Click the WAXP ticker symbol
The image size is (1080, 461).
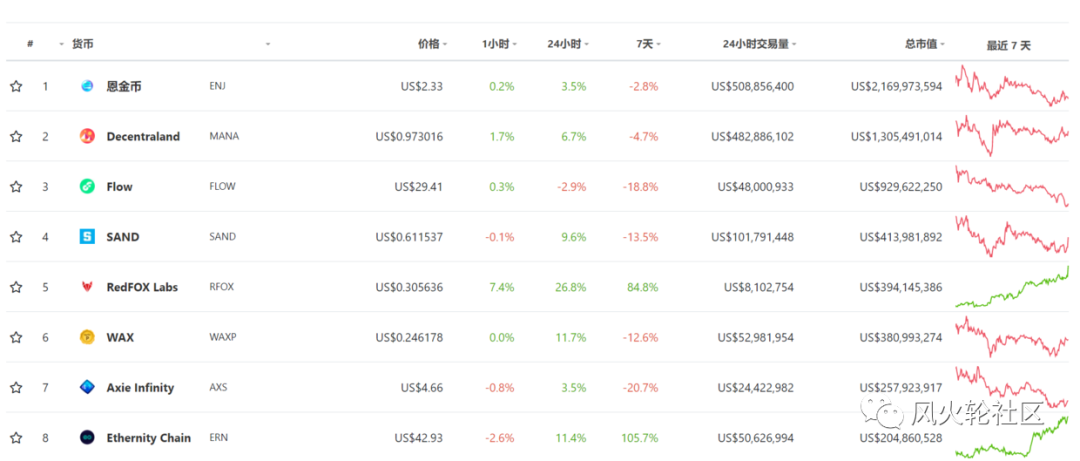coord(222,338)
